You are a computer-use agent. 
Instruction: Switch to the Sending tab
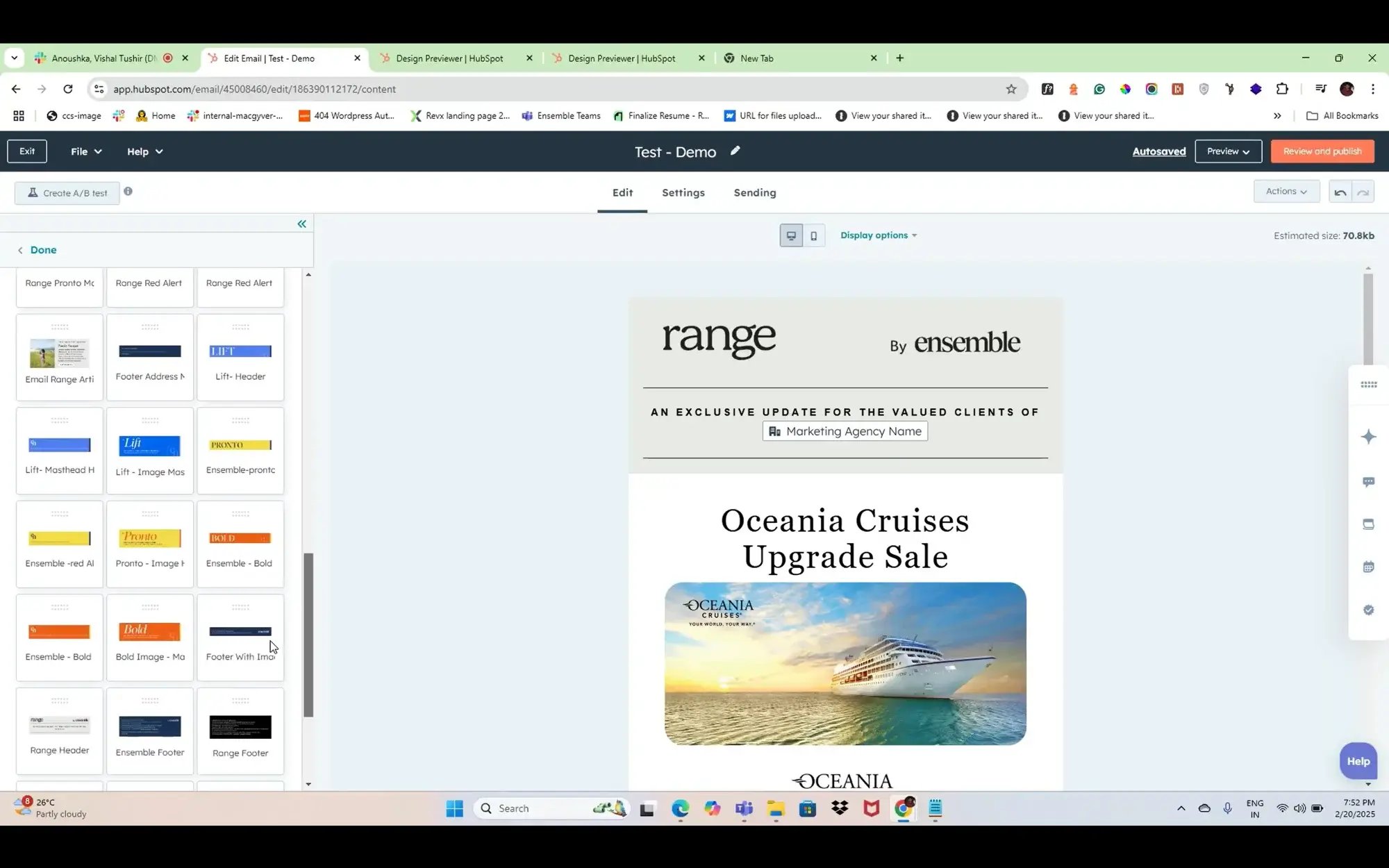pyautogui.click(x=755, y=193)
